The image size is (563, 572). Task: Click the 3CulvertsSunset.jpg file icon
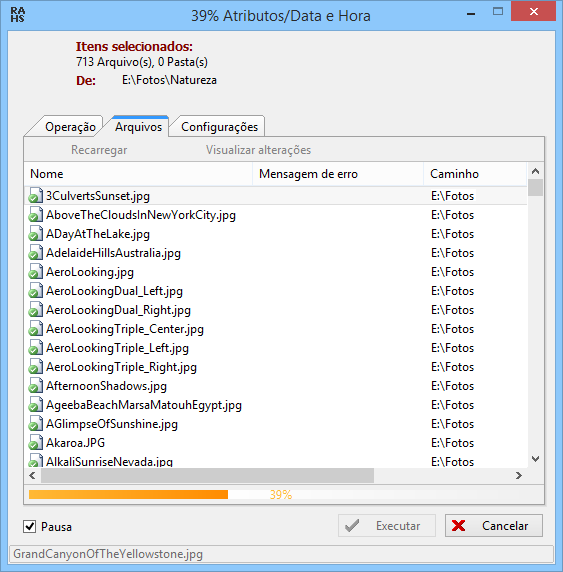tap(35, 196)
